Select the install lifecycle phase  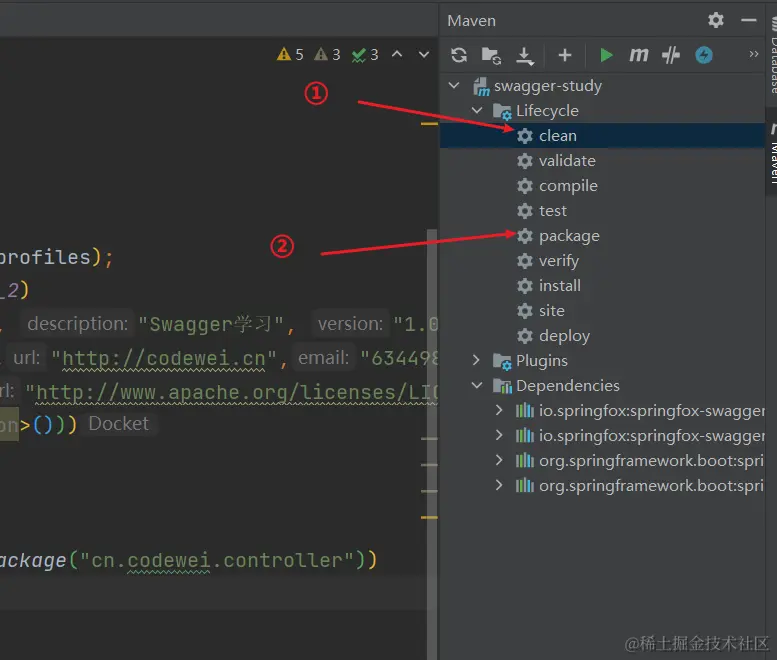click(602, 285)
